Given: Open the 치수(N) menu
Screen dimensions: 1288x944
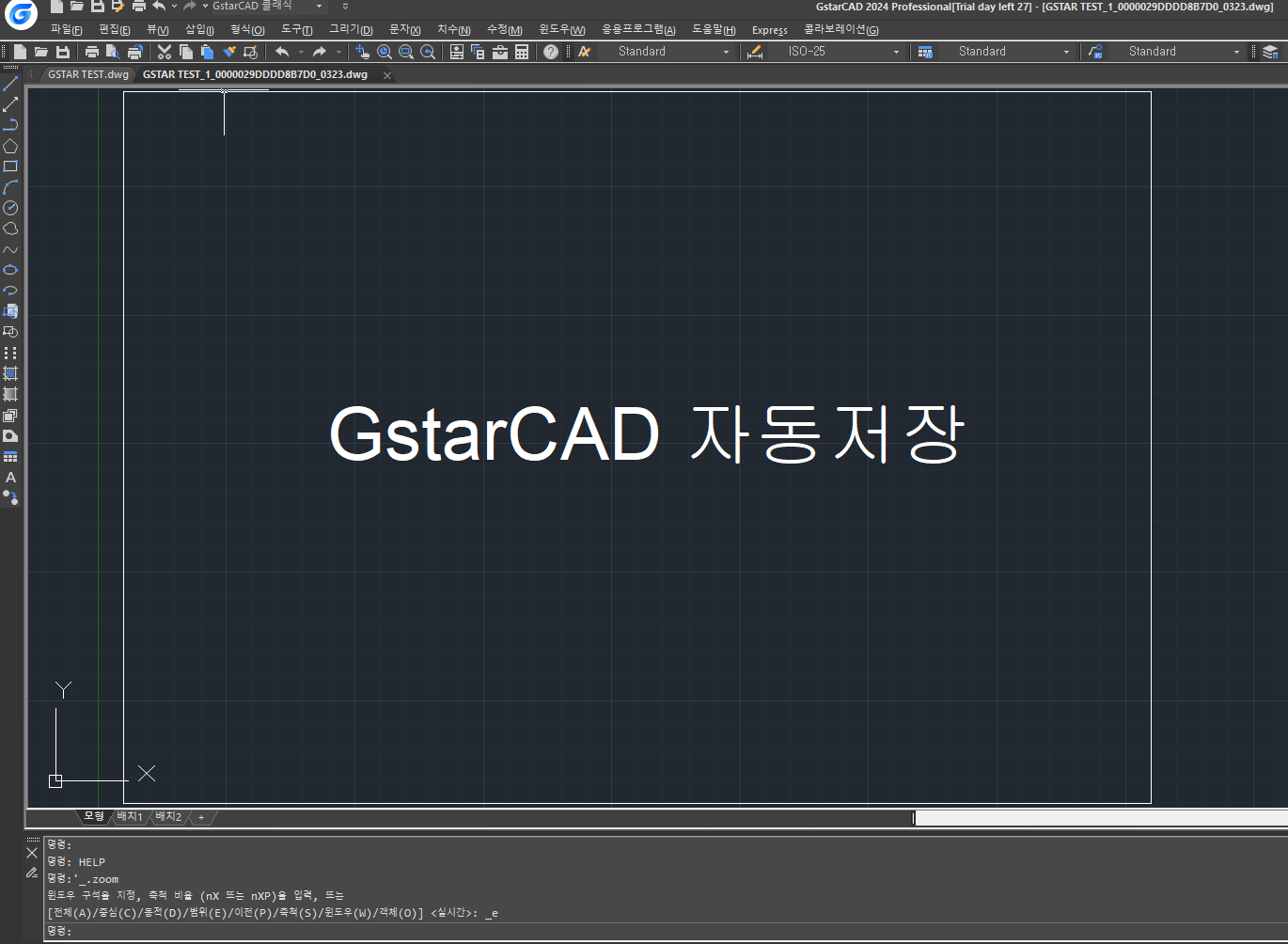Looking at the screenshot, I should 453,30.
